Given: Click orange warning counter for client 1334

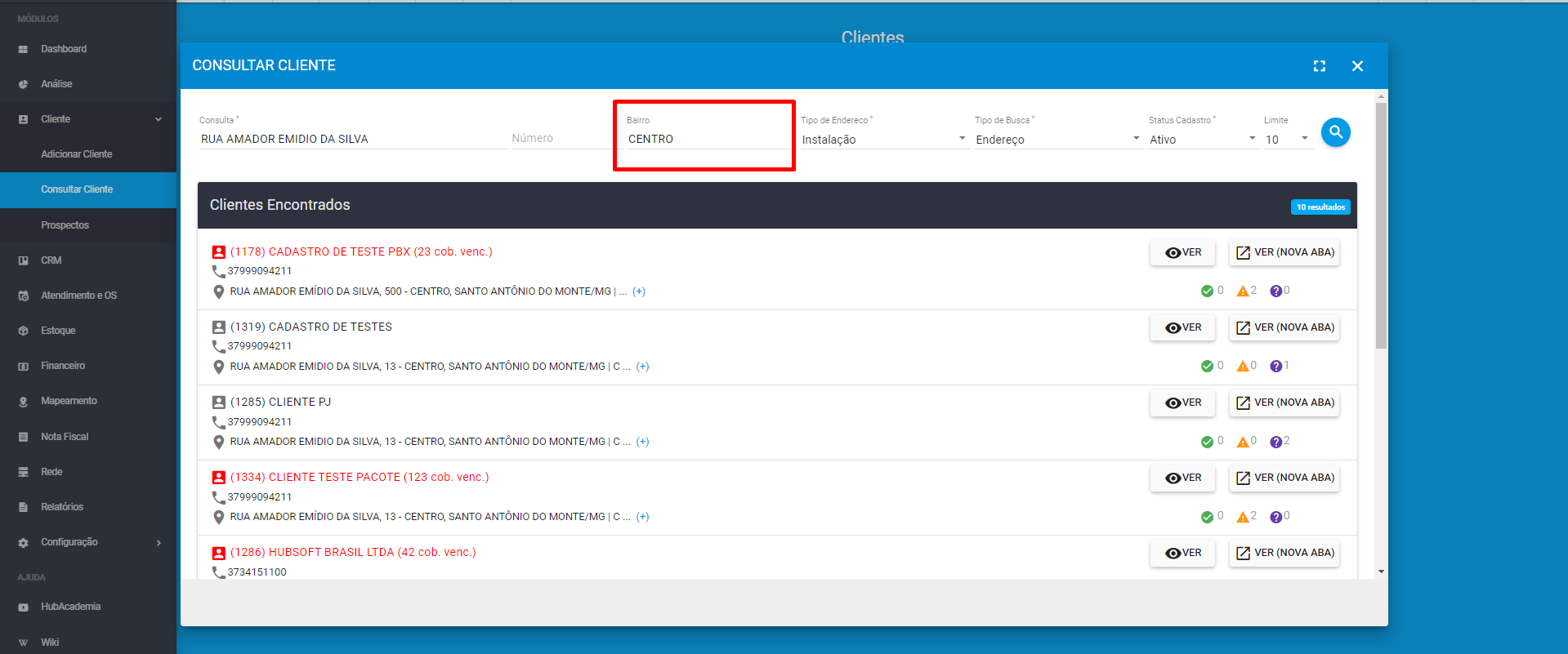Looking at the screenshot, I should [x=1247, y=516].
